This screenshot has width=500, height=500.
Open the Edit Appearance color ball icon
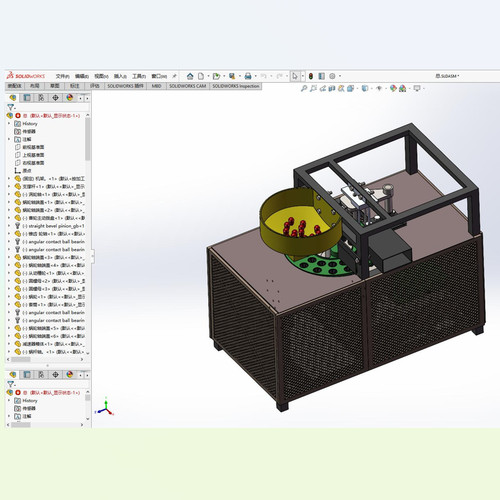[393, 88]
